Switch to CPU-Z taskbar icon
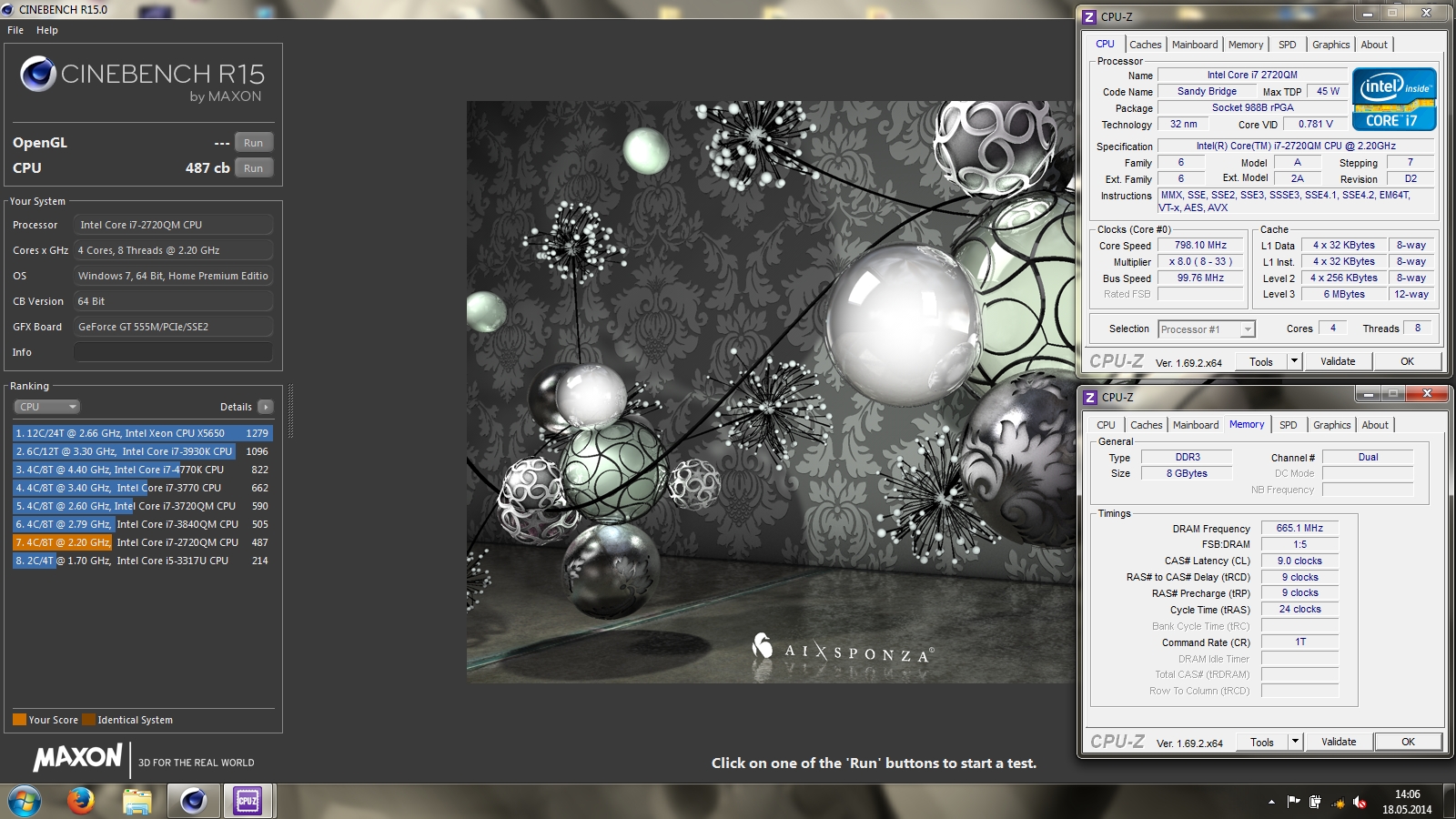The height and width of the screenshot is (819, 1456). 248,801
